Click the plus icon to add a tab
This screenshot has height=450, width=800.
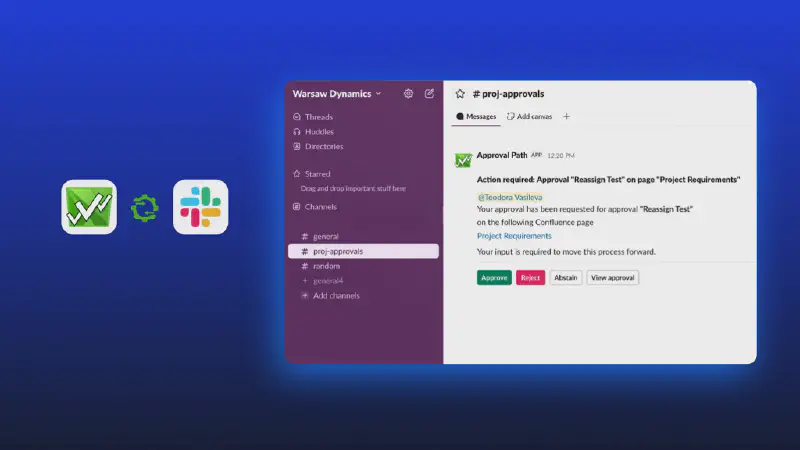566,116
